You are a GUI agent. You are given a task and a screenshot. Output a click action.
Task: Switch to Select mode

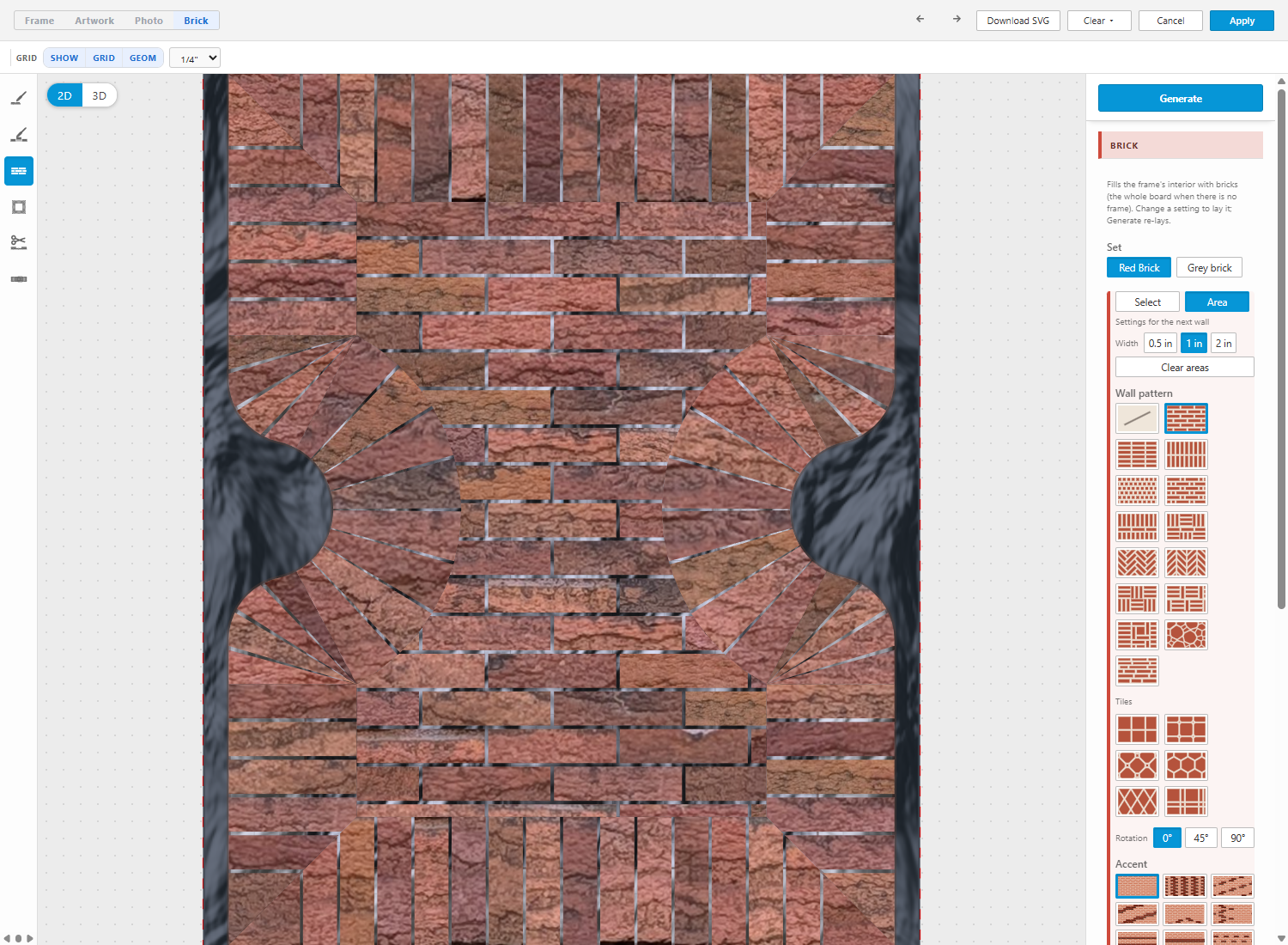click(x=1147, y=302)
